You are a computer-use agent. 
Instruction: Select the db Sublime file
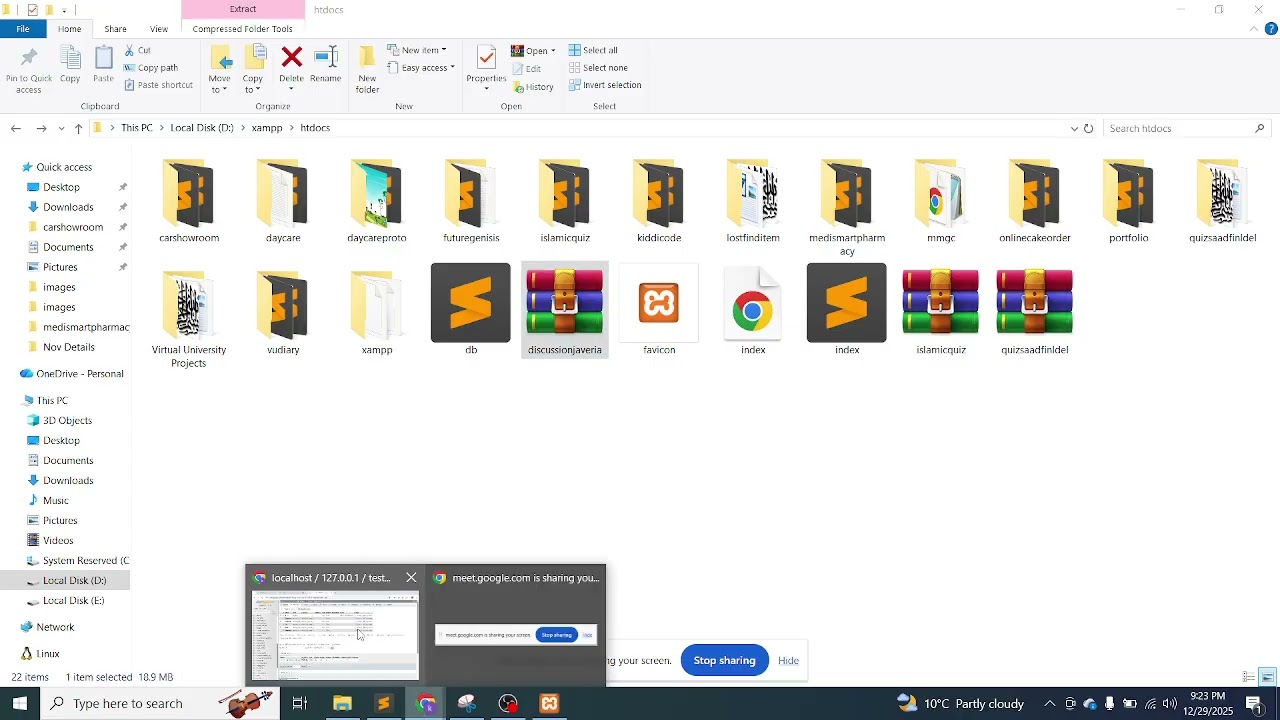[x=471, y=311]
